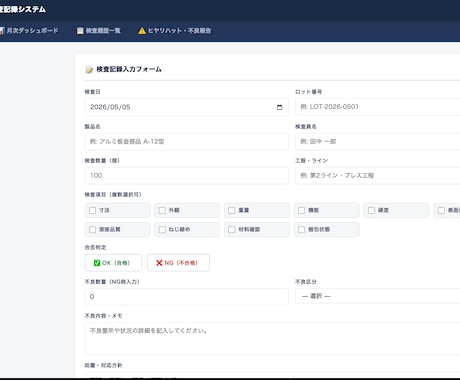Click the 不良数量（NG時入力）field
Viewport: 460px width, 380px height.
click(x=187, y=297)
